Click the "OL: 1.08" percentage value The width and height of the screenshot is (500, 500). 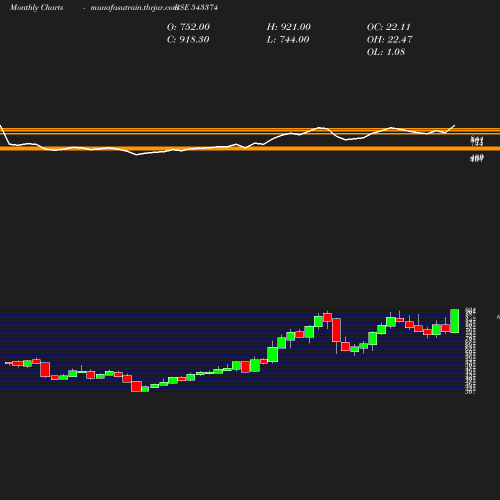(x=386, y=52)
